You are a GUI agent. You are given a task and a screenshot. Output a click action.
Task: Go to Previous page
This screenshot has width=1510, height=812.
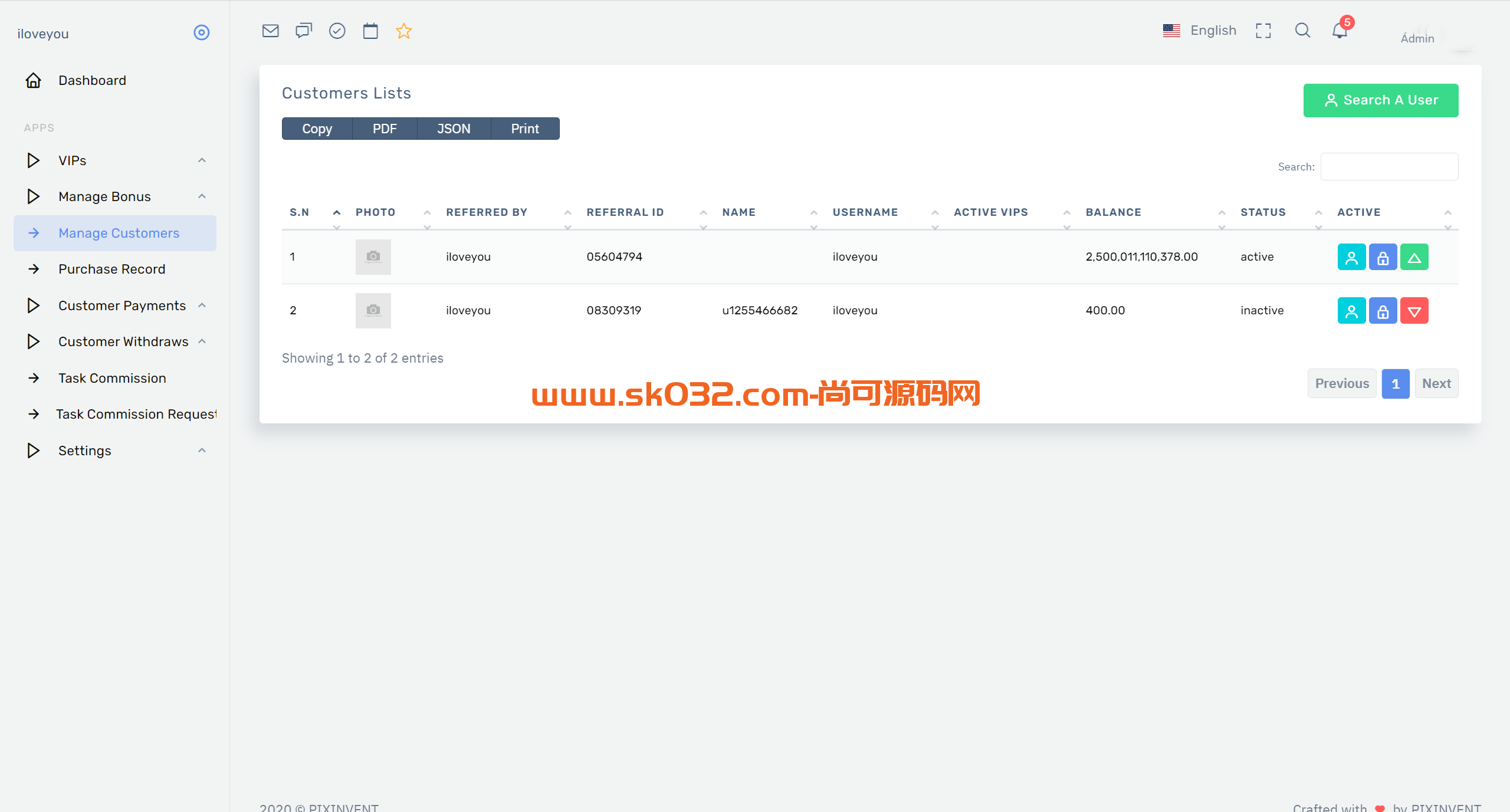1342,384
